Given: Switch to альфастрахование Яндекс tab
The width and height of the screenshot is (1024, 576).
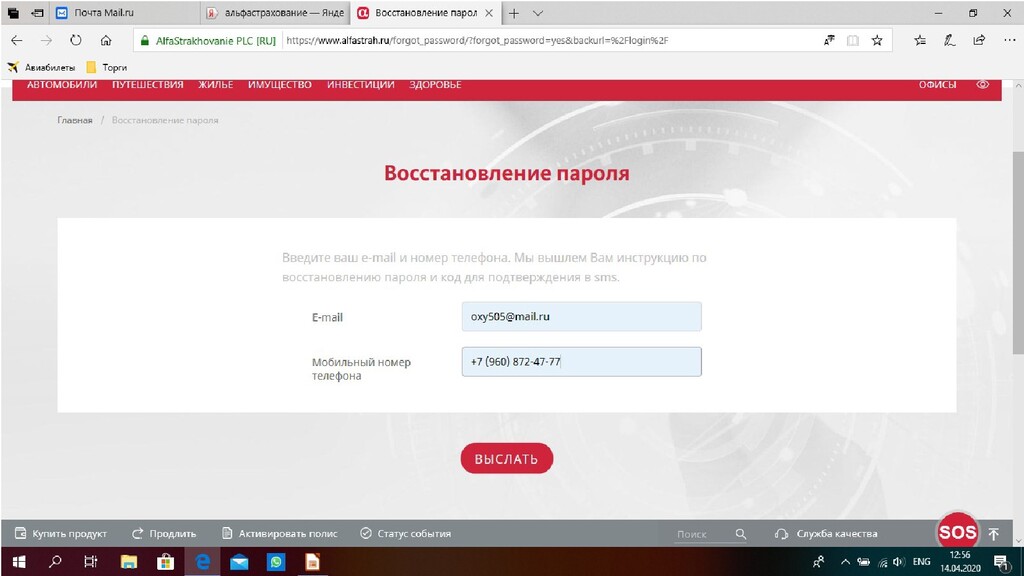Looking at the screenshot, I should (x=276, y=13).
